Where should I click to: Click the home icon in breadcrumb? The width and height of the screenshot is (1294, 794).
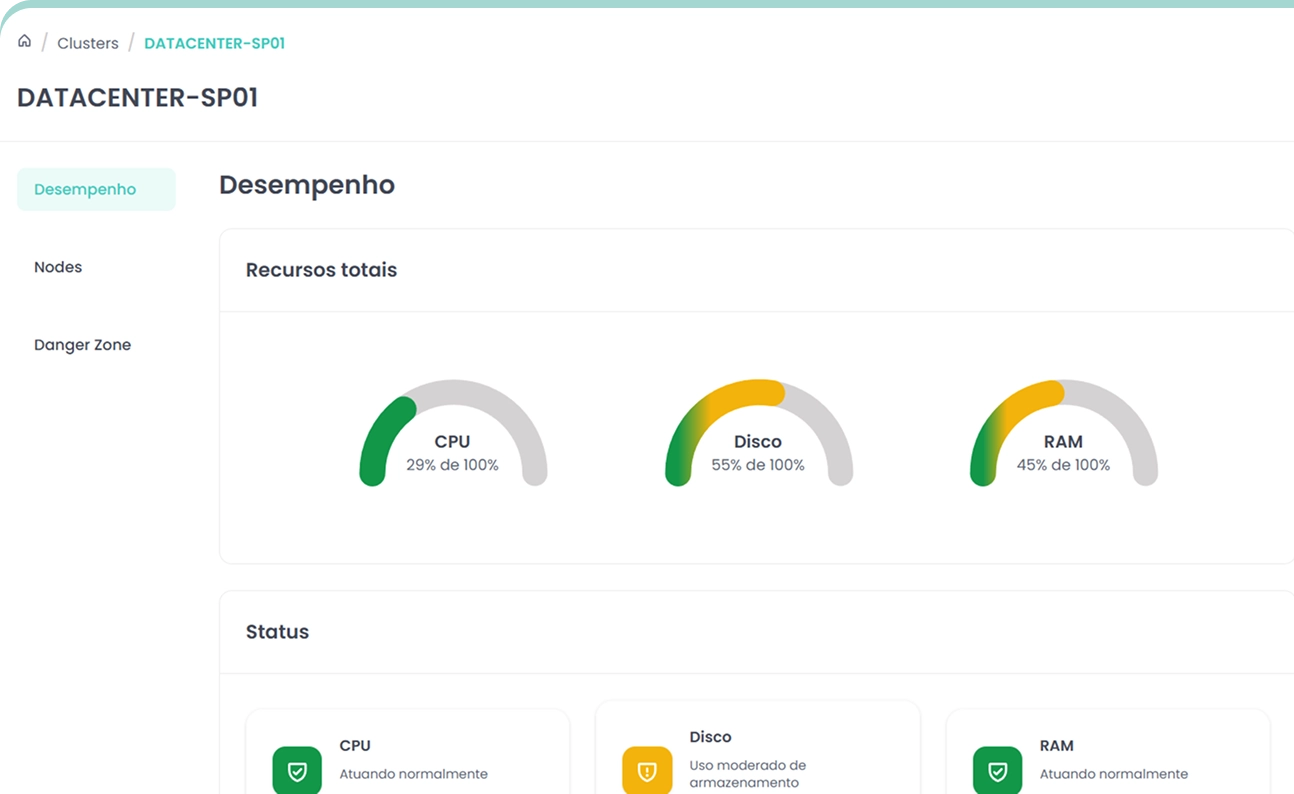25,42
